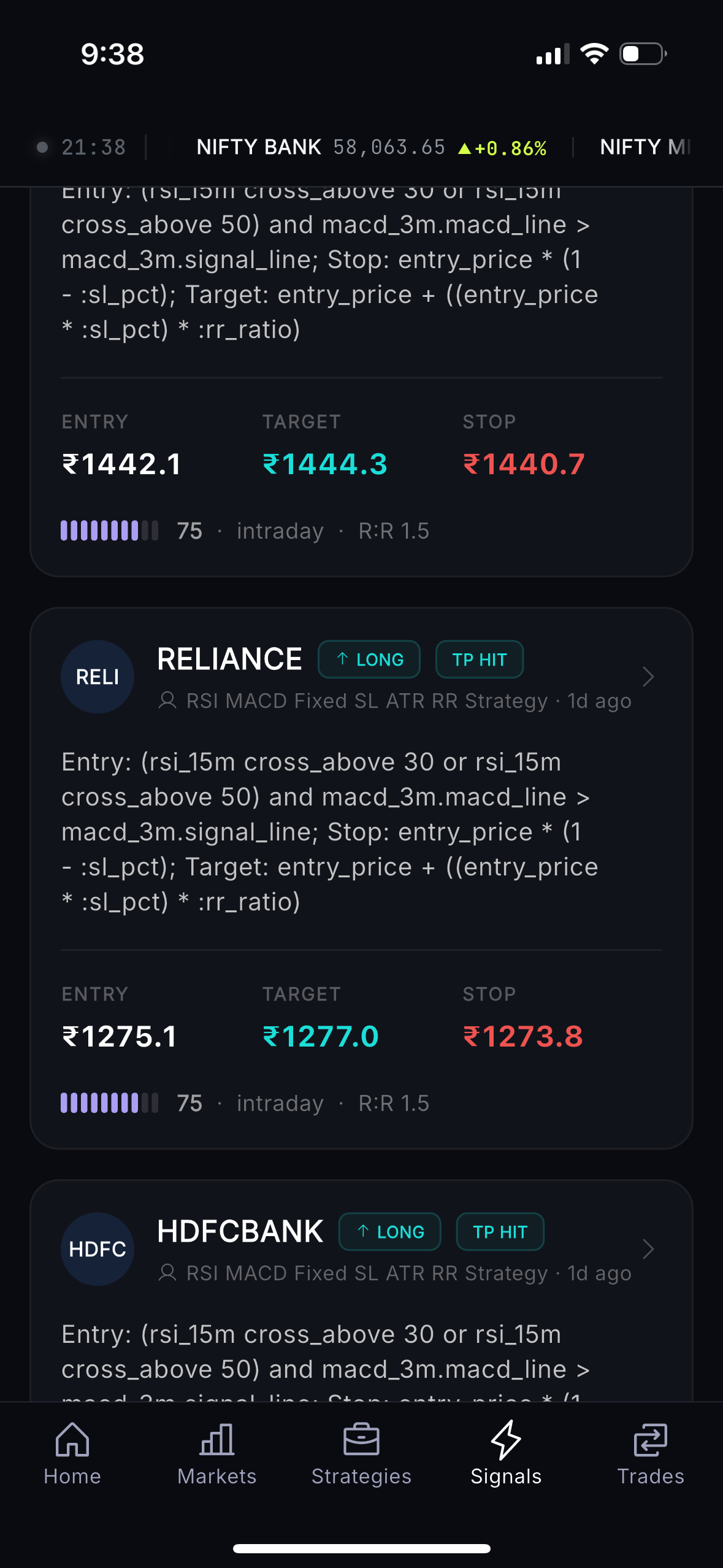The width and height of the screenshot is (723, 1568).
Task: Tap the HDFC circular avatar icon
Action: (98, 1249)
